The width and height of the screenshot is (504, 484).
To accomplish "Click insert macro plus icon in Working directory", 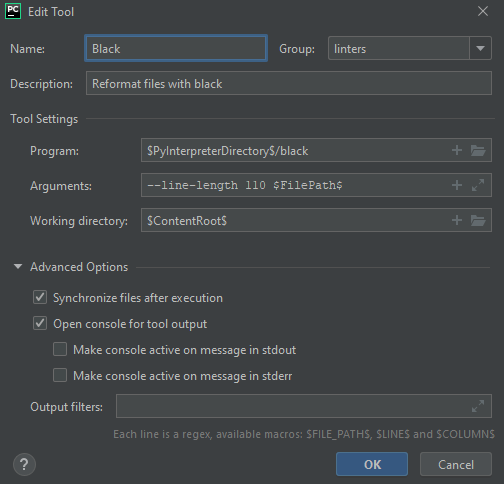I will point(457,220).
